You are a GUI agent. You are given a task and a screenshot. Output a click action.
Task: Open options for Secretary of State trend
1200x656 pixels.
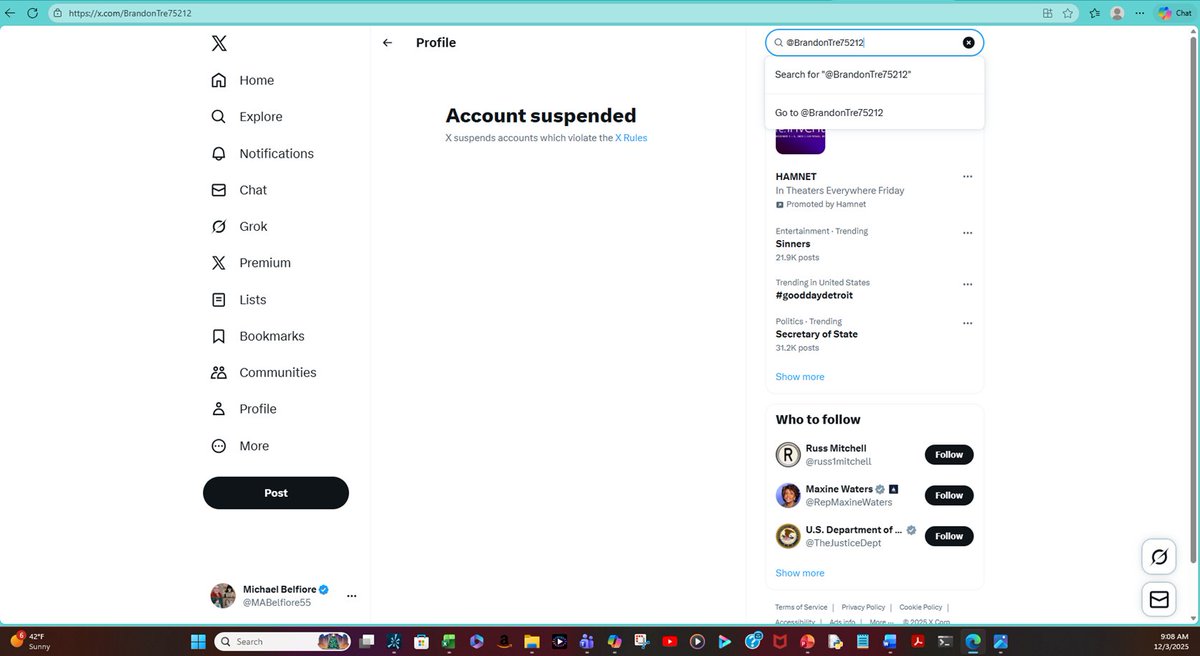[967, 323]
